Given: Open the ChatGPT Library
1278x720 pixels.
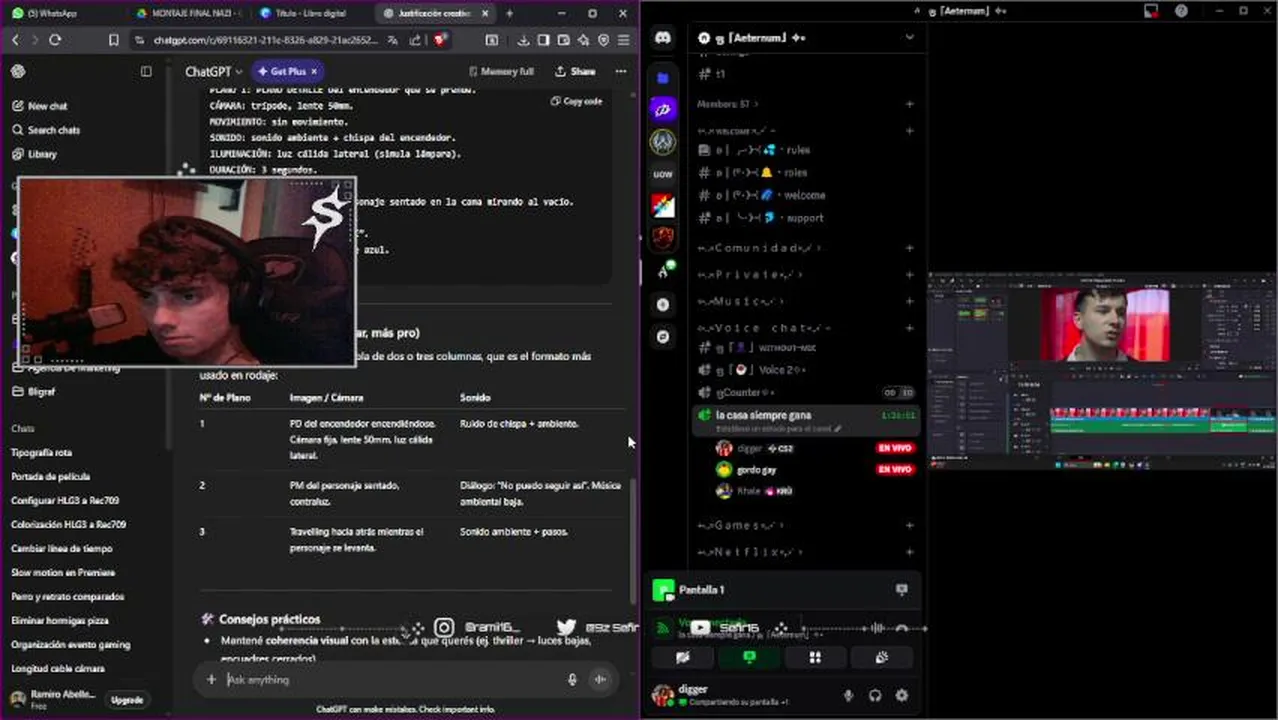Looking at the screenshot, I should point(35,154).
